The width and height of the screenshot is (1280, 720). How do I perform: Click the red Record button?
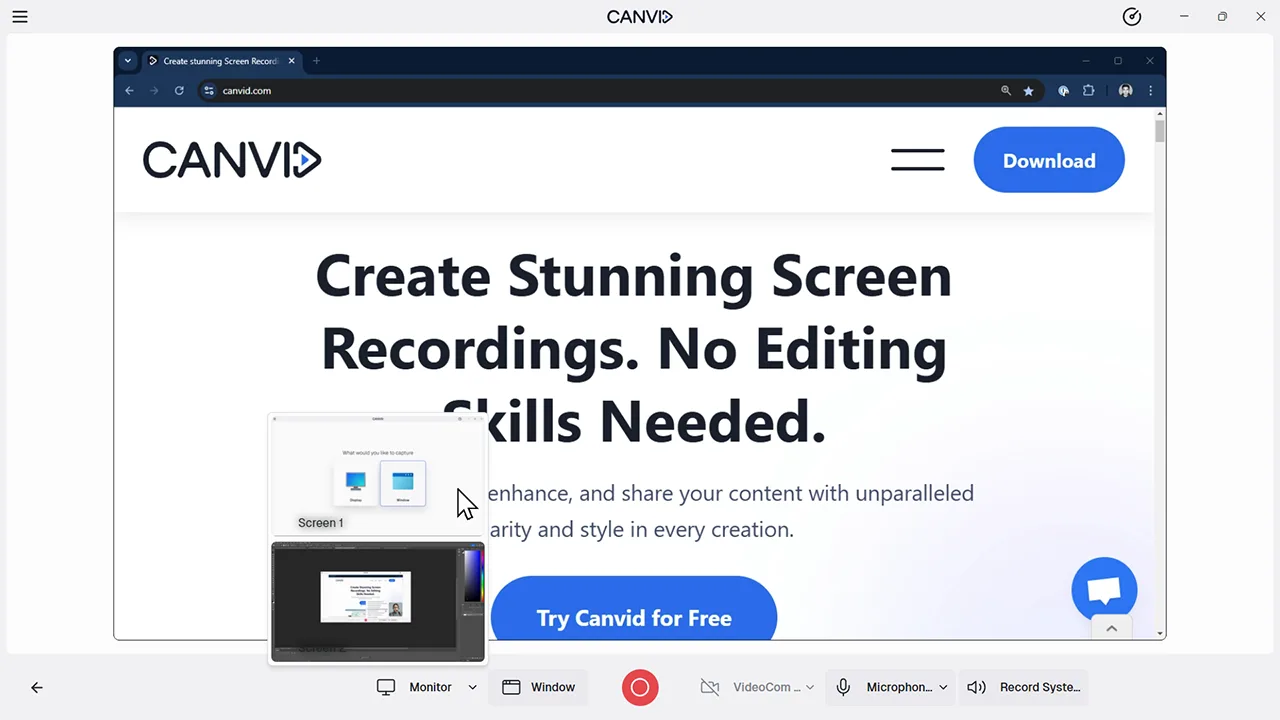tap(640, 687)
